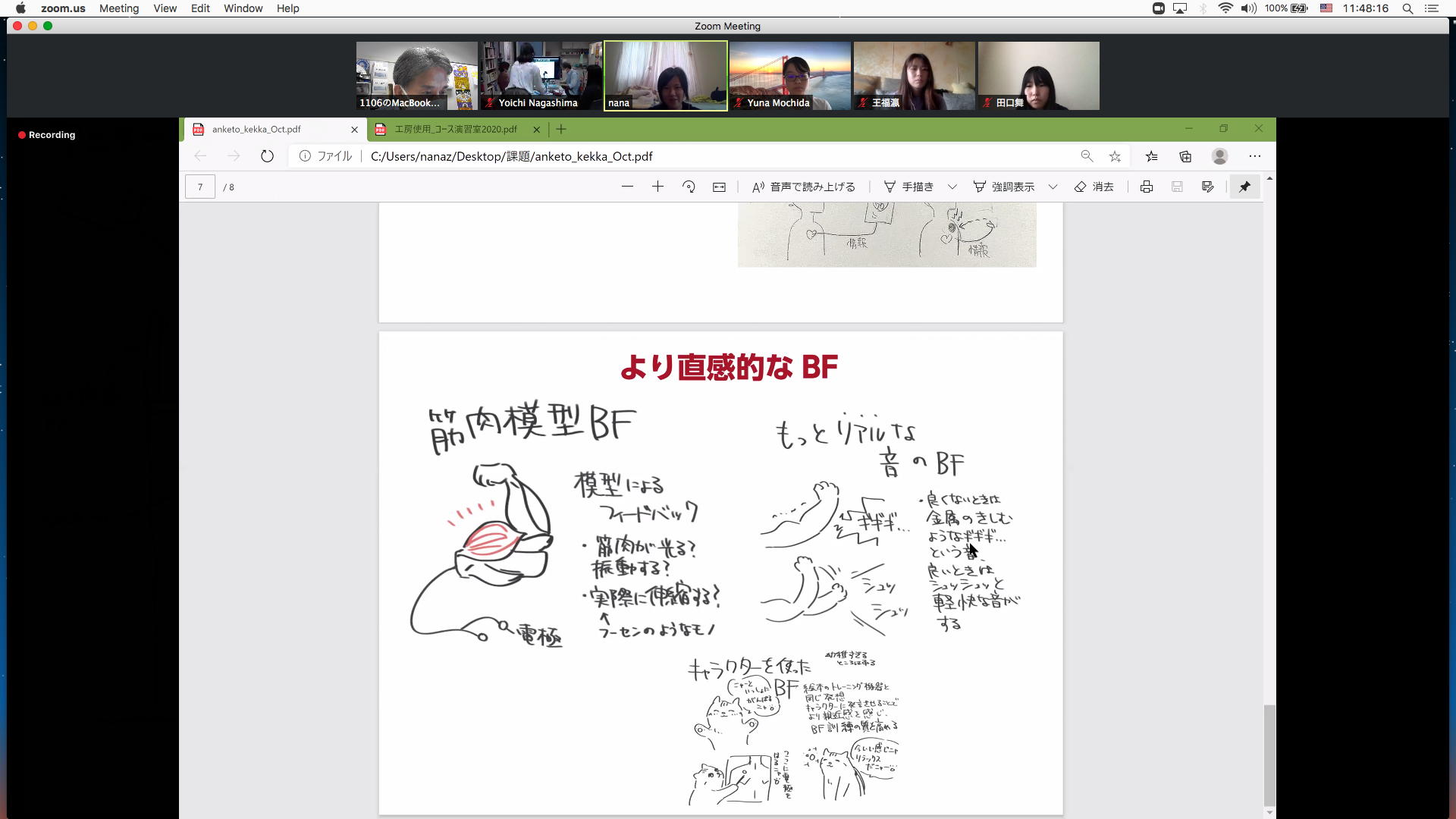Toggle the 手描き draw tool

[908, 187]
